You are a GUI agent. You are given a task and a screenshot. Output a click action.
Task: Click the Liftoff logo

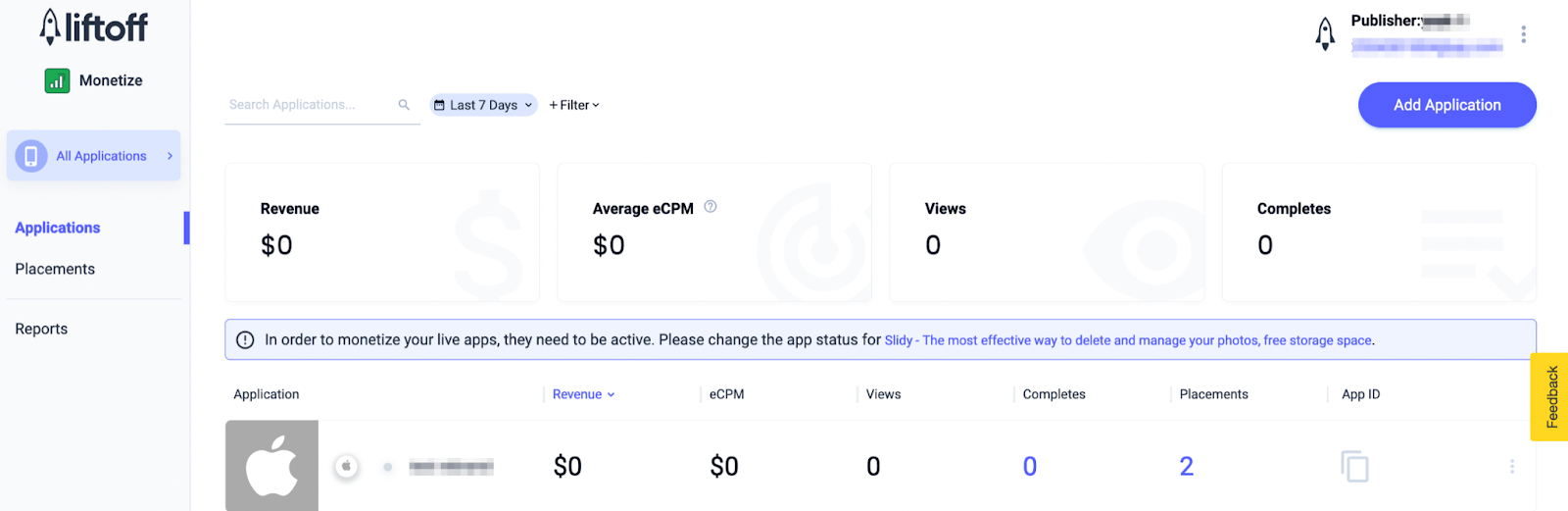(x=94, y=27)
